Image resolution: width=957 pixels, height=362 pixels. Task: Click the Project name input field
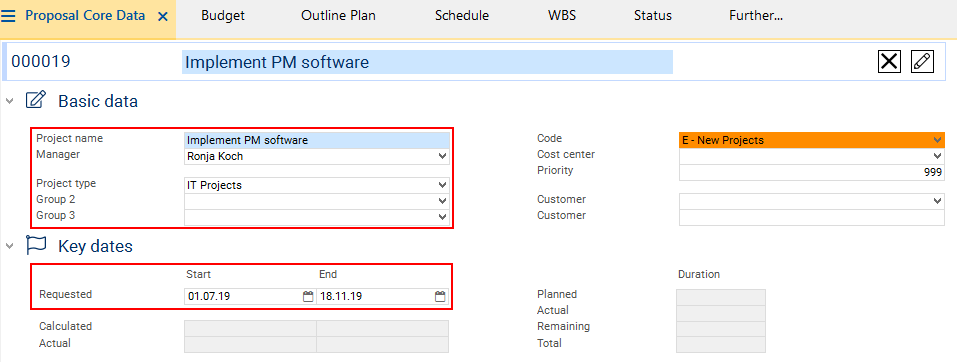coord(317,140)
